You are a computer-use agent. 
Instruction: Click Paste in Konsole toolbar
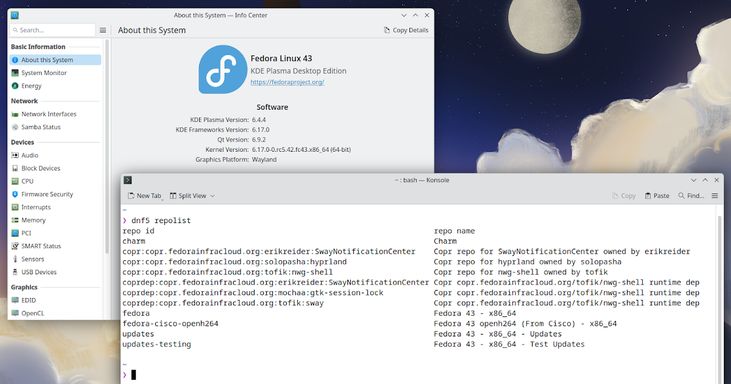[657, 196]
